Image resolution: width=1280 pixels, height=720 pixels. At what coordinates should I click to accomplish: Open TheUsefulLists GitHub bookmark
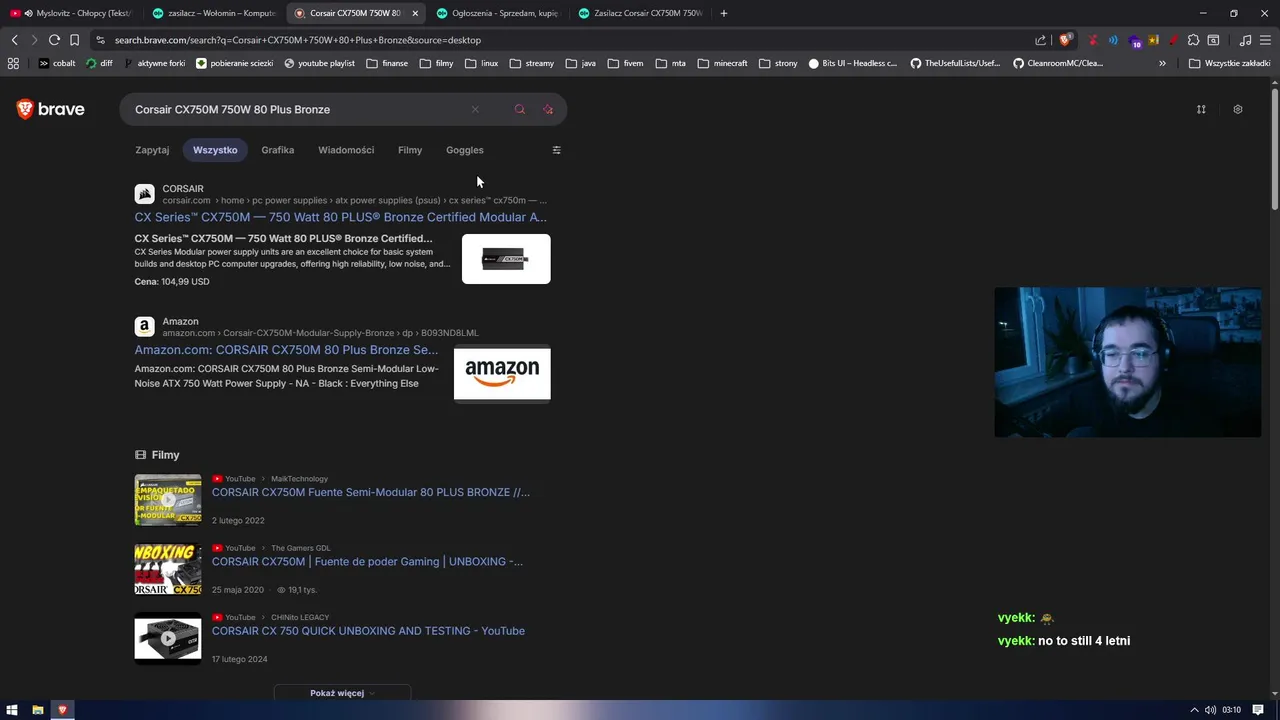tap(954, 63)
